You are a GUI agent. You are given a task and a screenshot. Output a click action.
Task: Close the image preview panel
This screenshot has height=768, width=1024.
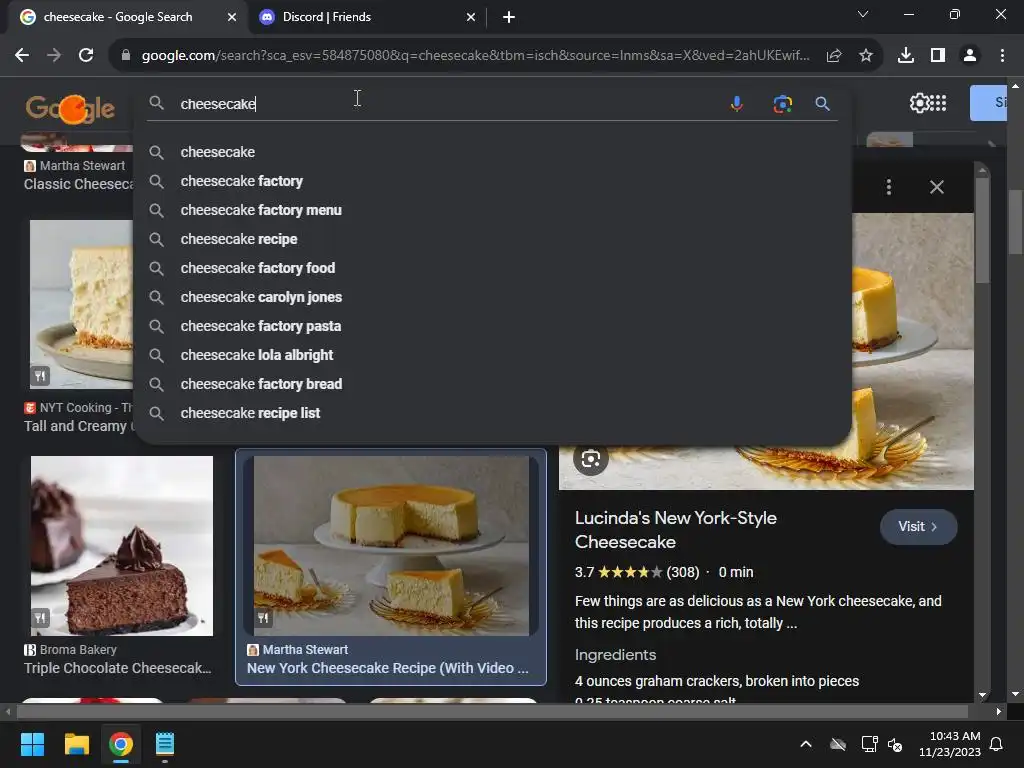tap(936, 187)
